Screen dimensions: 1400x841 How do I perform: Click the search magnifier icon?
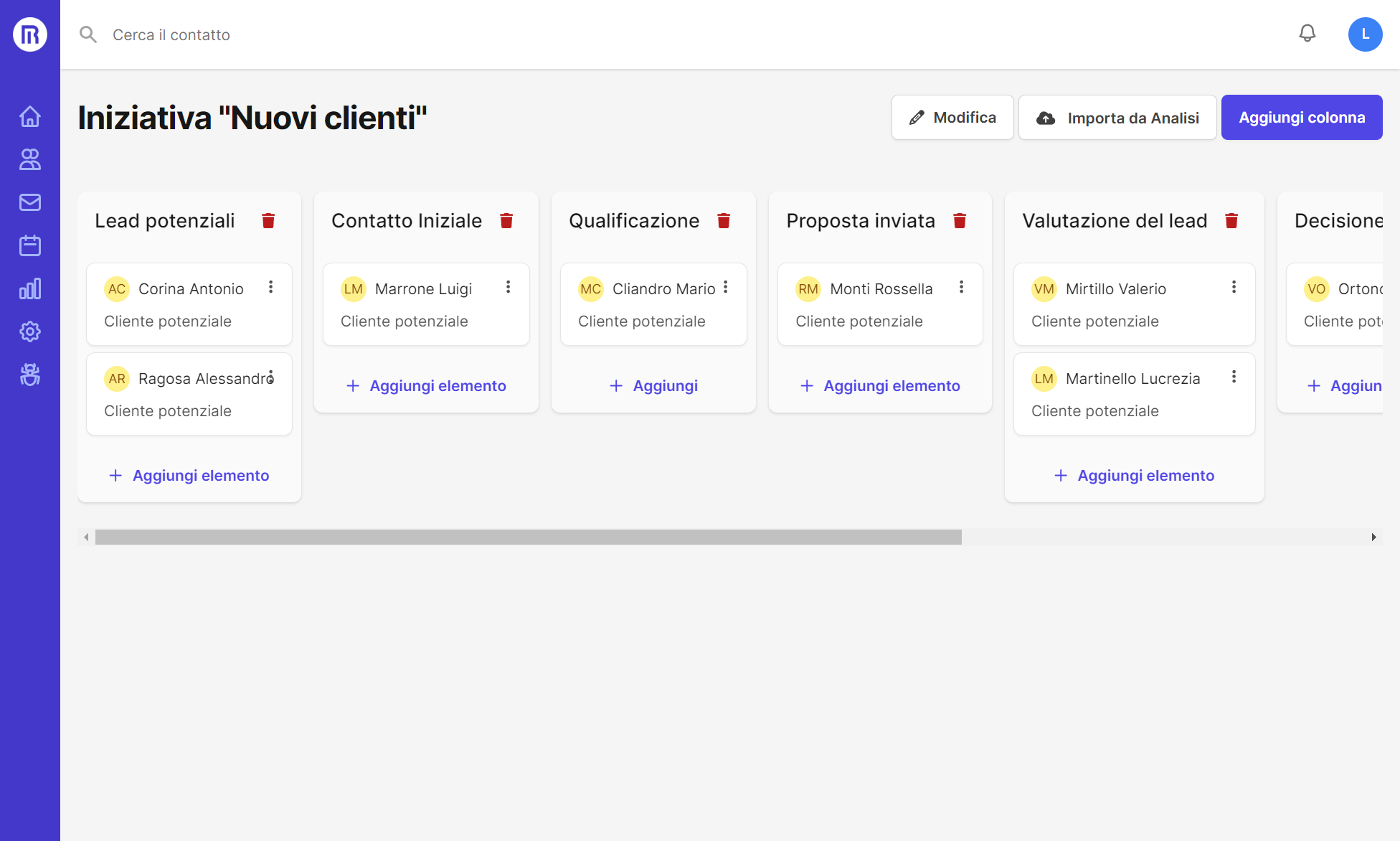pyautogui.click(x=87, y=34)
